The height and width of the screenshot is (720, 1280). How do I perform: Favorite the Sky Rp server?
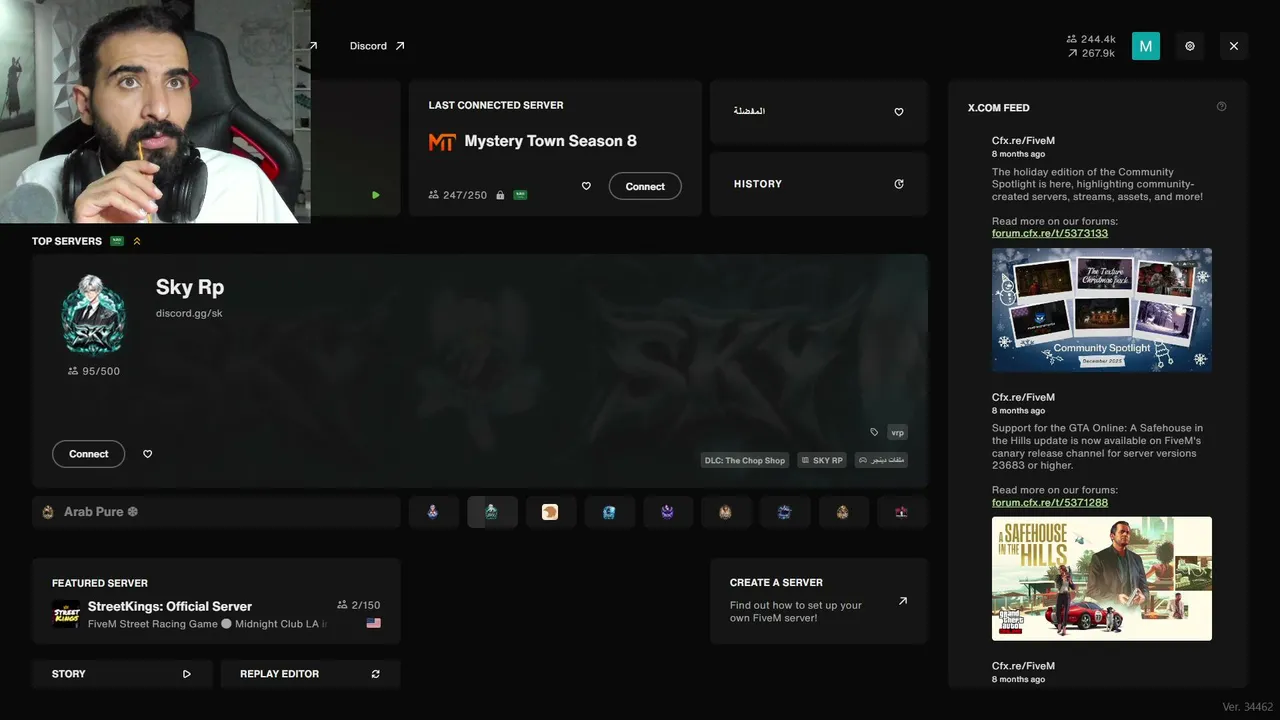[x=148, y=454]
